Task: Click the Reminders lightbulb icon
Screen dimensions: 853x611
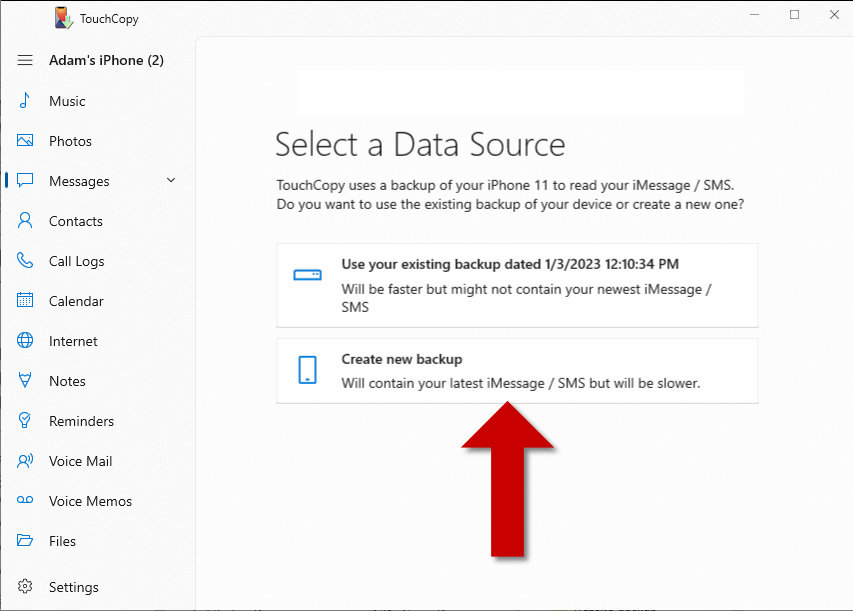Action: [25, 420]
